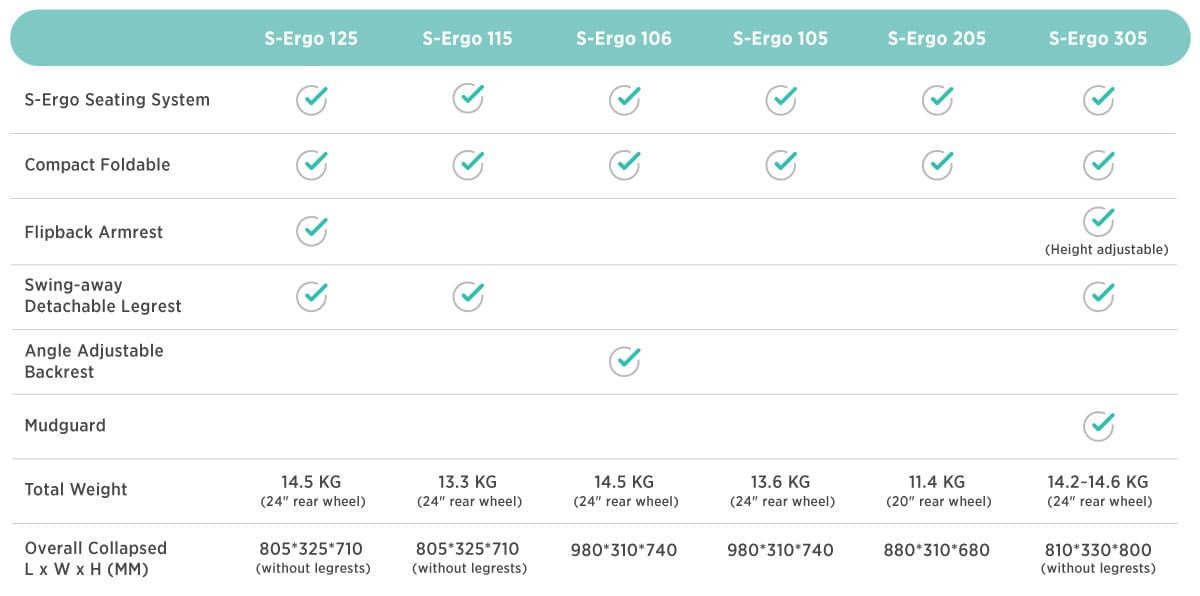Select the S-Ergo 106 column header
Viewport: 1200px width, 596px height.
tap(624, 39)
